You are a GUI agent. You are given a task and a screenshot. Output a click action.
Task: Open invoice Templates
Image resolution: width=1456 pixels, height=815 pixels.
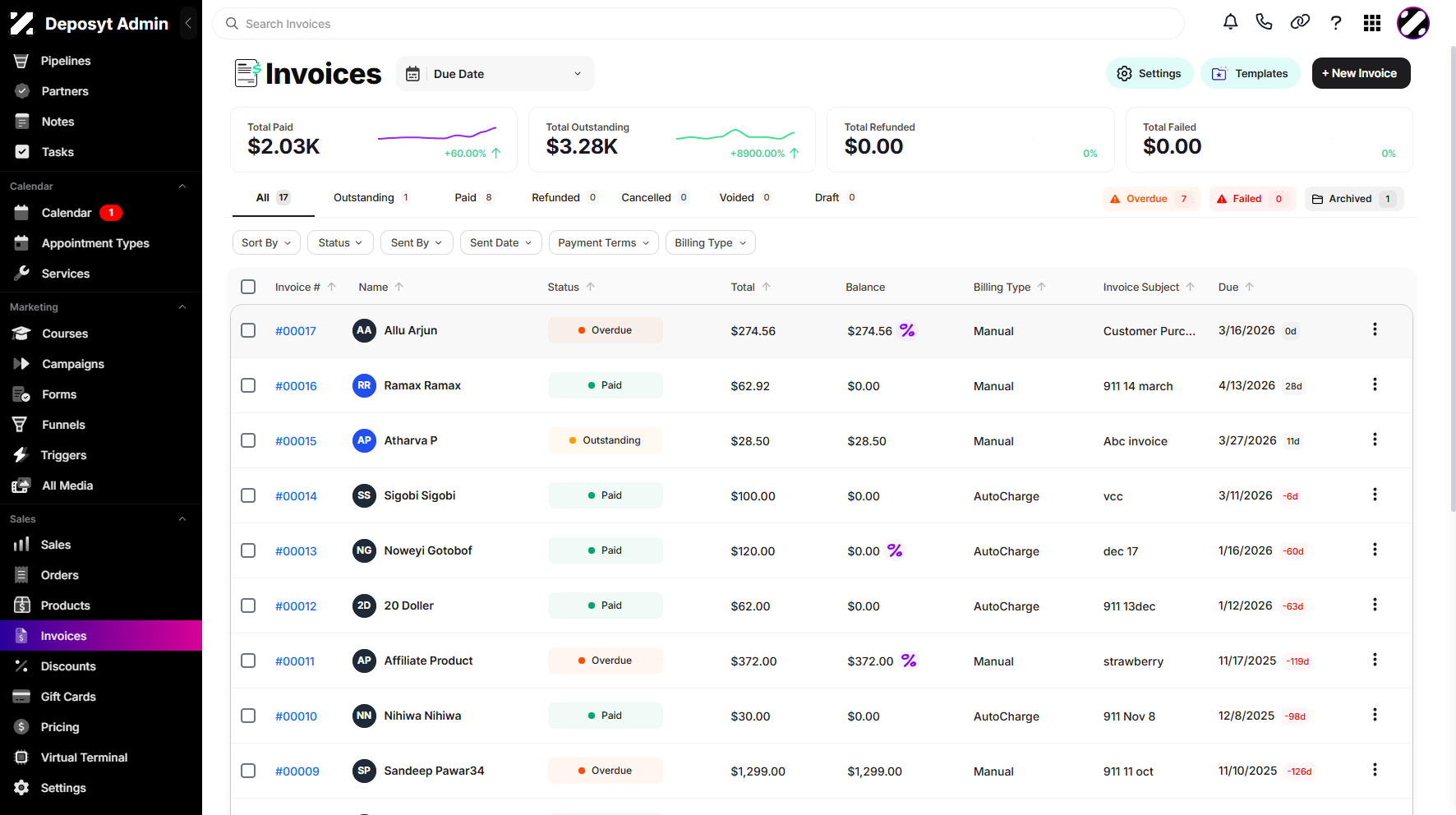pos(1251,73)
